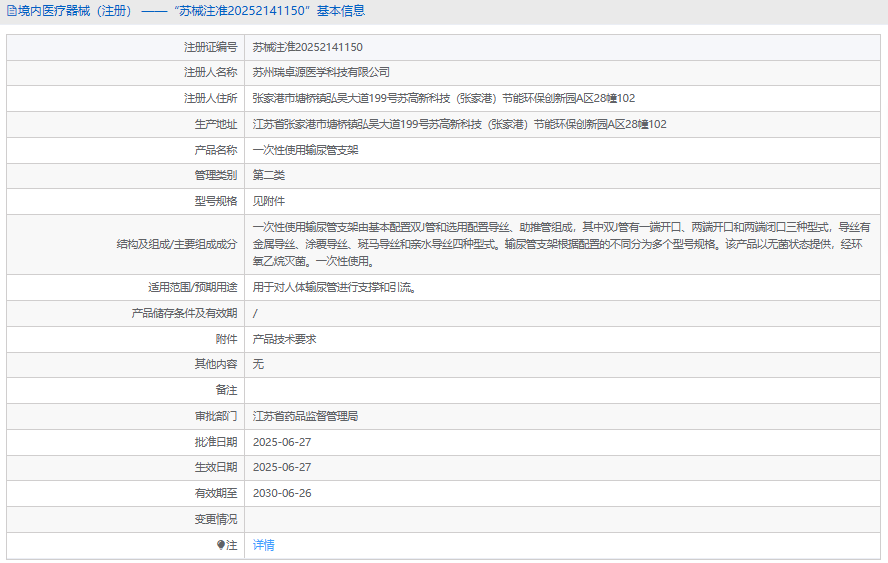Click the 生效日期 row label
This screenshot has width=888, height=563.
216,467
